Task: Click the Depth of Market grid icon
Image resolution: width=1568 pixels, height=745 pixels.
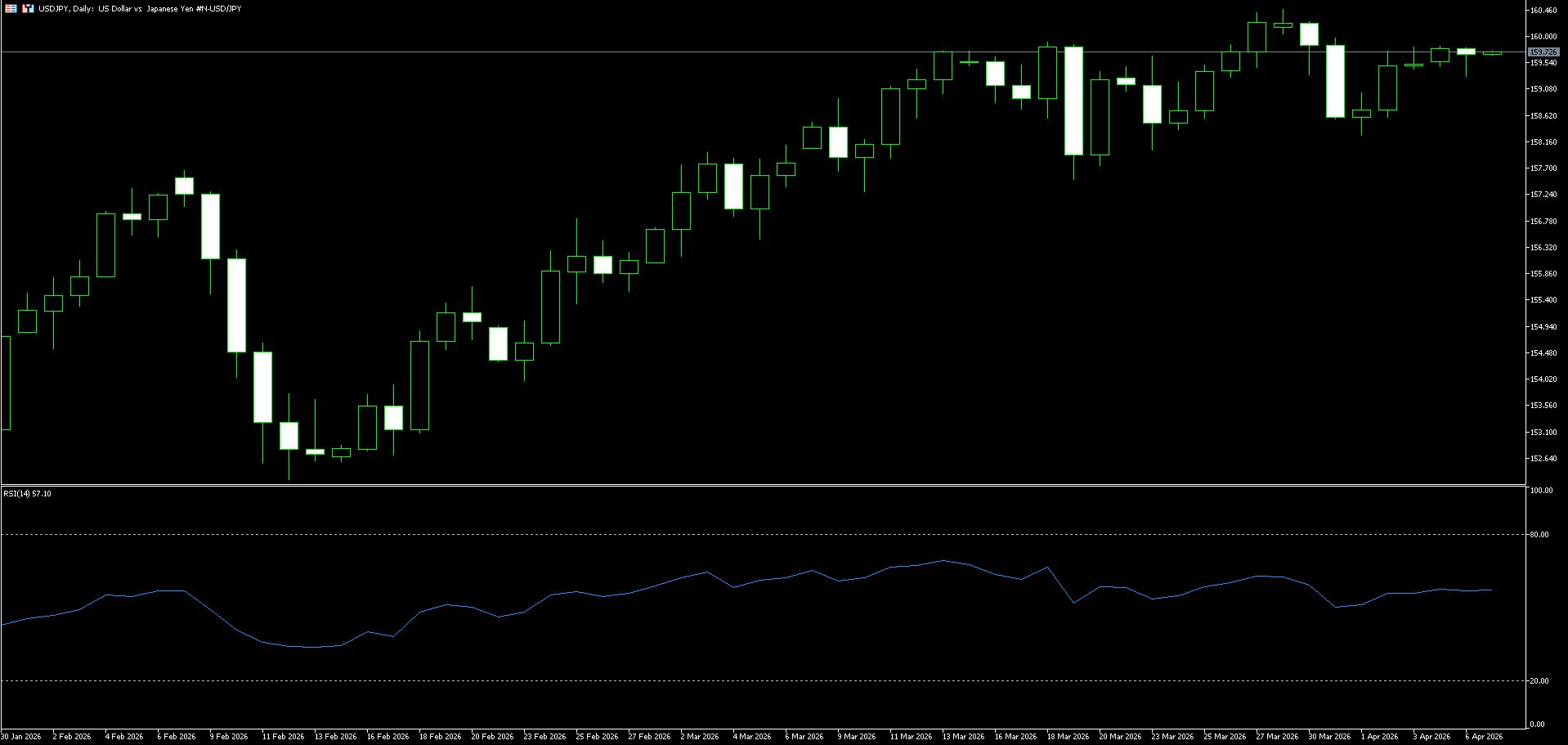Action: [x=11, y=8]
